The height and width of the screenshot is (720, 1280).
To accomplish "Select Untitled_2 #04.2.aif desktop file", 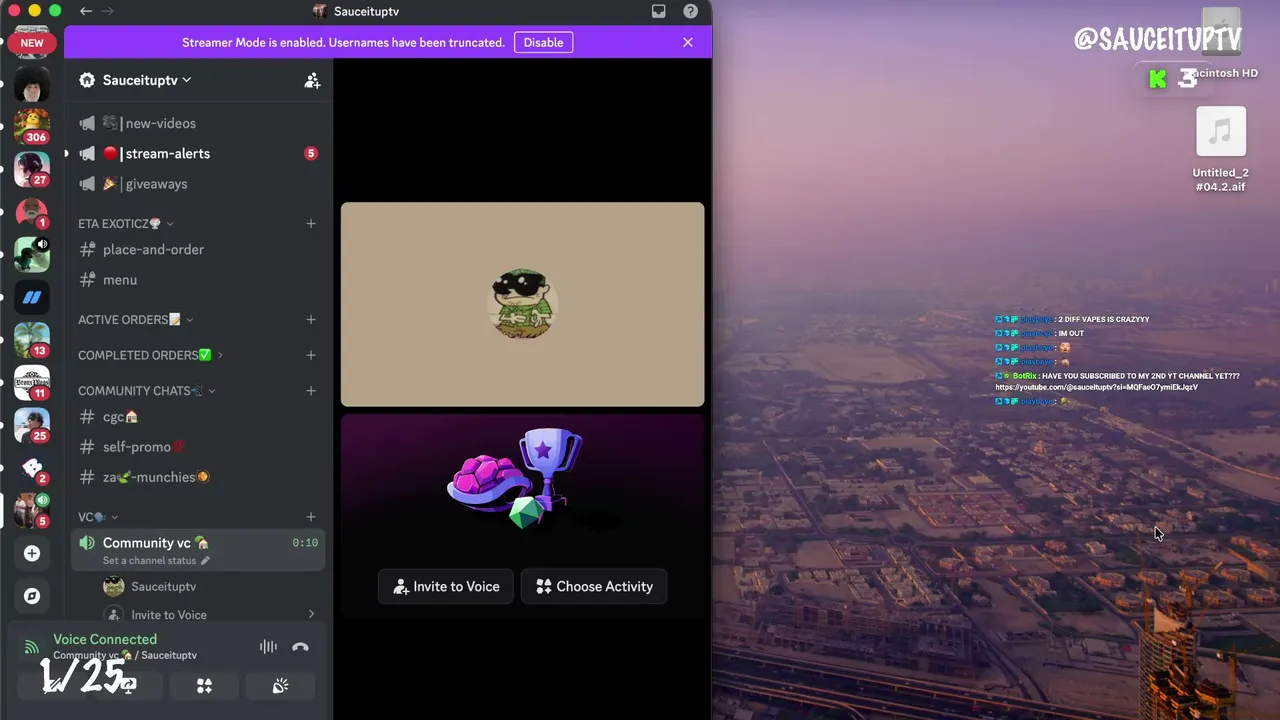I will [x=1221, y=150].
